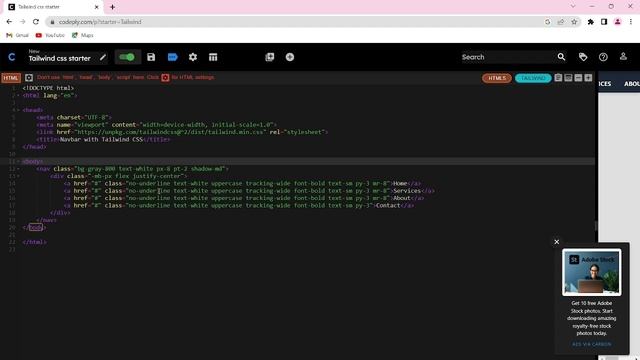Open the TAILWIND framework pill button
This screenshot has width=640, height=360.
click(533, 78)
